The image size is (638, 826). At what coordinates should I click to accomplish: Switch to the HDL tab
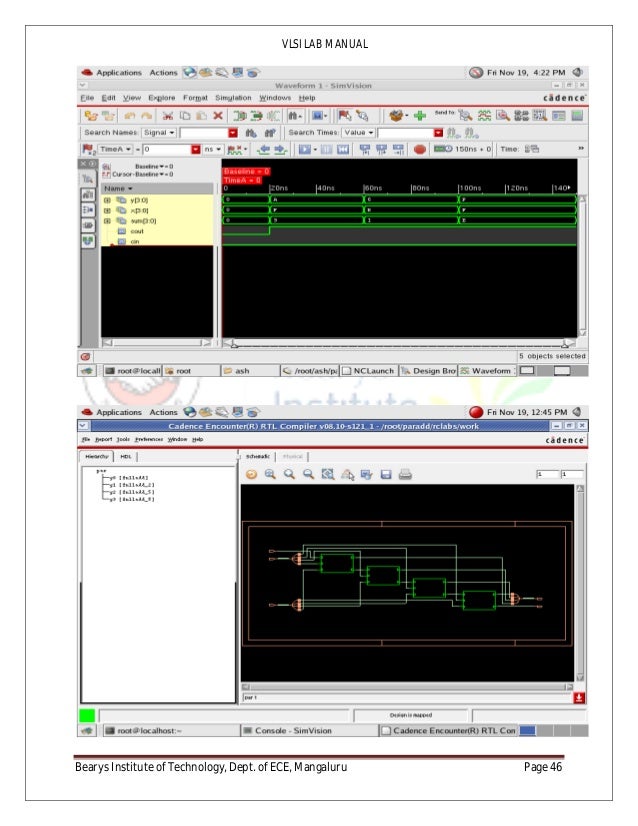click(x=127, y=456)
